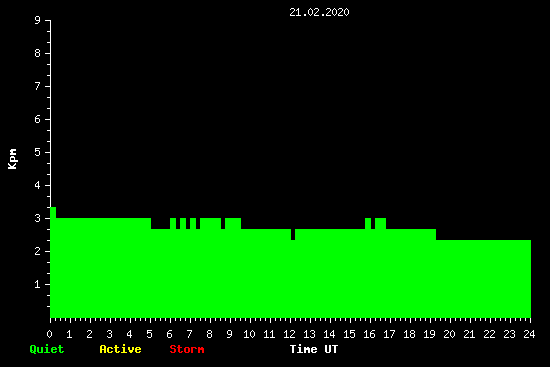The height and width of the screenshot is (367, 550).
Task: Click the 21.02.2020 date title
Action: 319,12
